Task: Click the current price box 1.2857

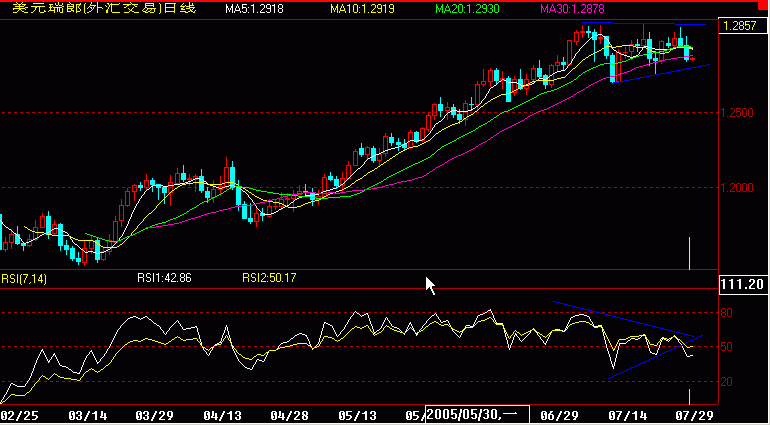Action: (741, 26)
